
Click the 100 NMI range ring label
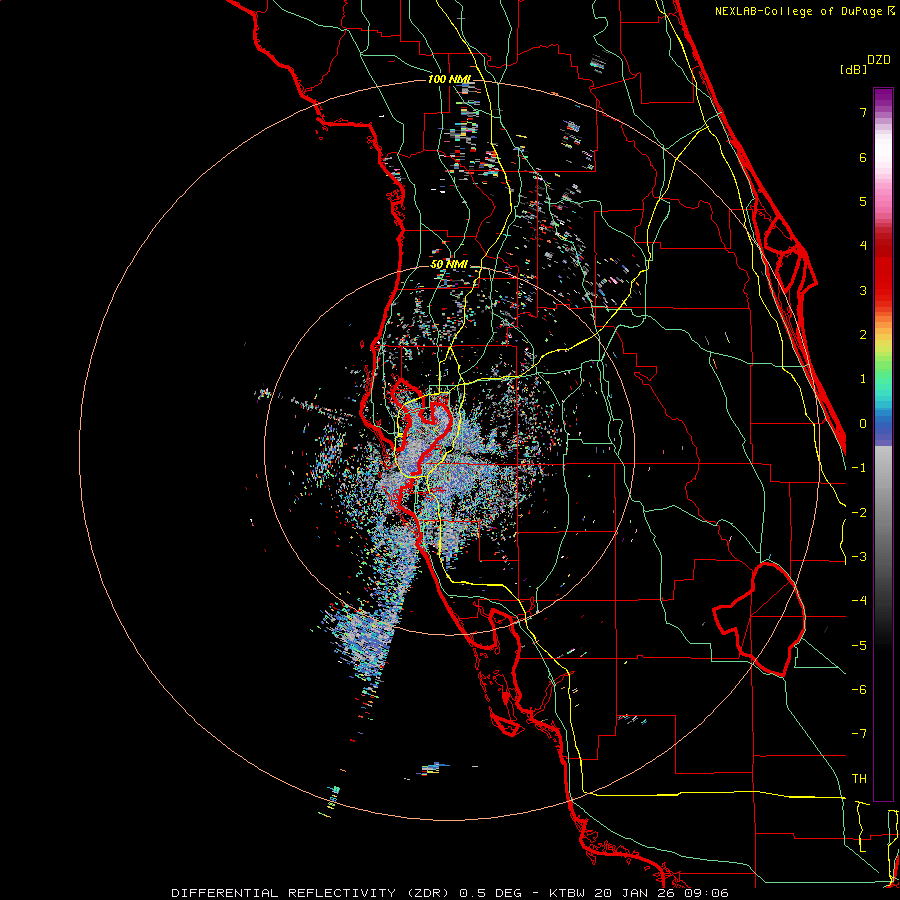(x=450, y=79)
